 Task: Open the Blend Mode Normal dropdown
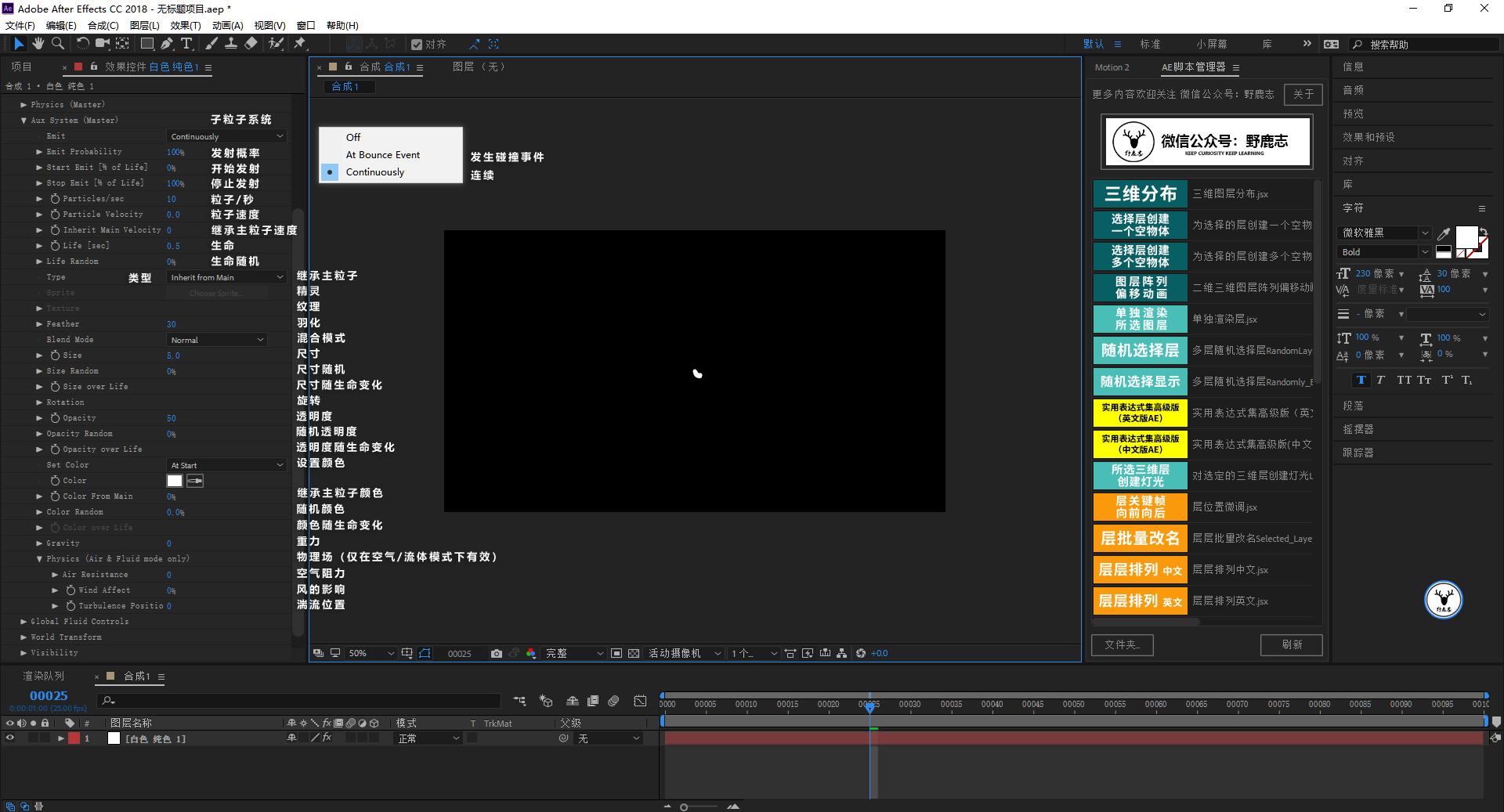pyautogui.click(x=217, y=340)
